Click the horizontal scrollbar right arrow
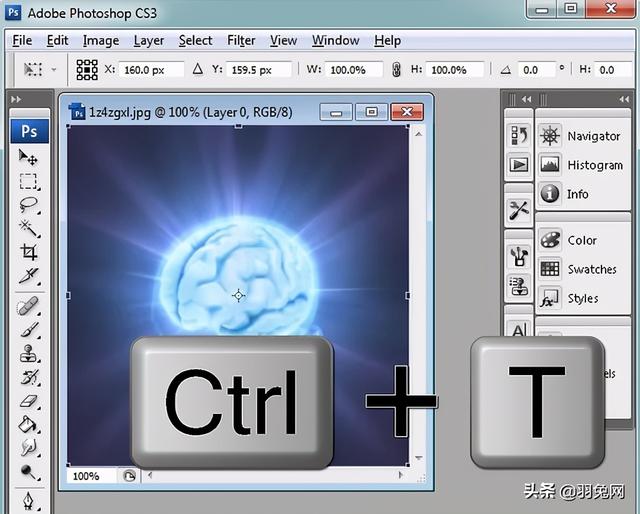 (x=400, y=475)
